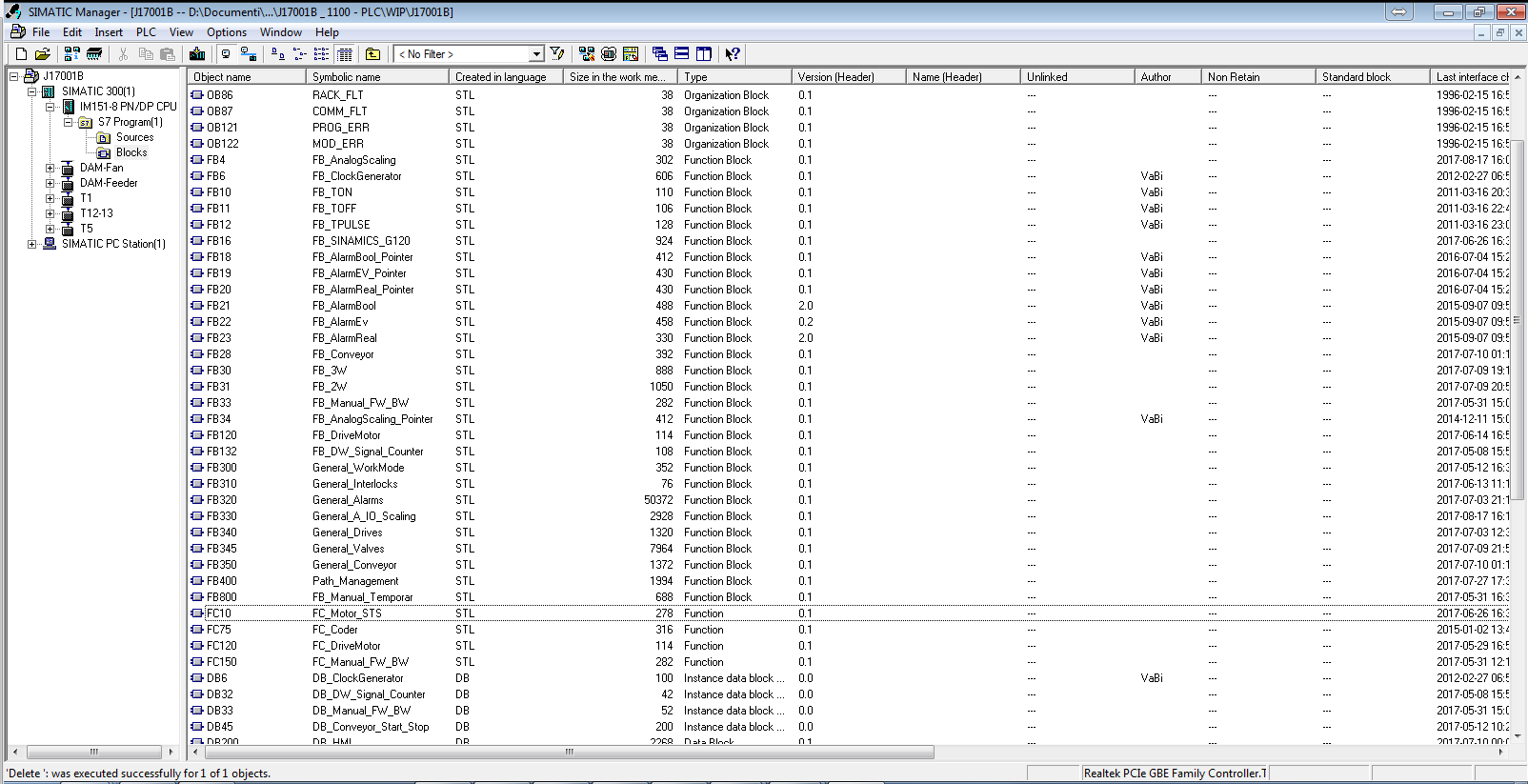Collapse the S7 Program(1) node
1528x784 pixels.
point(68,122)
